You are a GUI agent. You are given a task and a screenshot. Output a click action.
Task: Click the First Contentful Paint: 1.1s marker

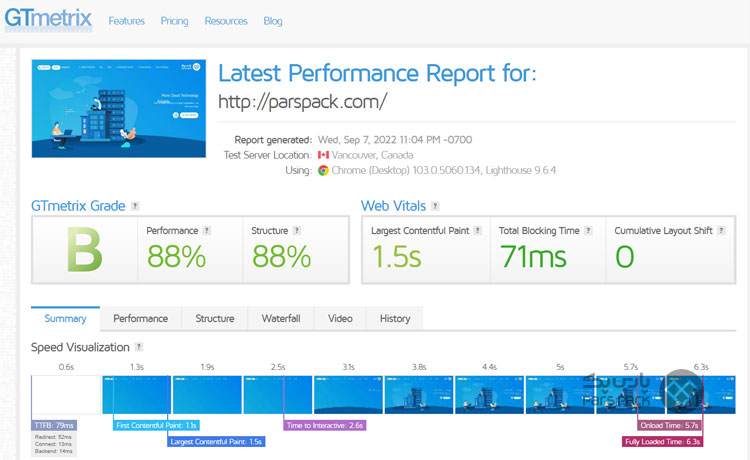(156, 425)
